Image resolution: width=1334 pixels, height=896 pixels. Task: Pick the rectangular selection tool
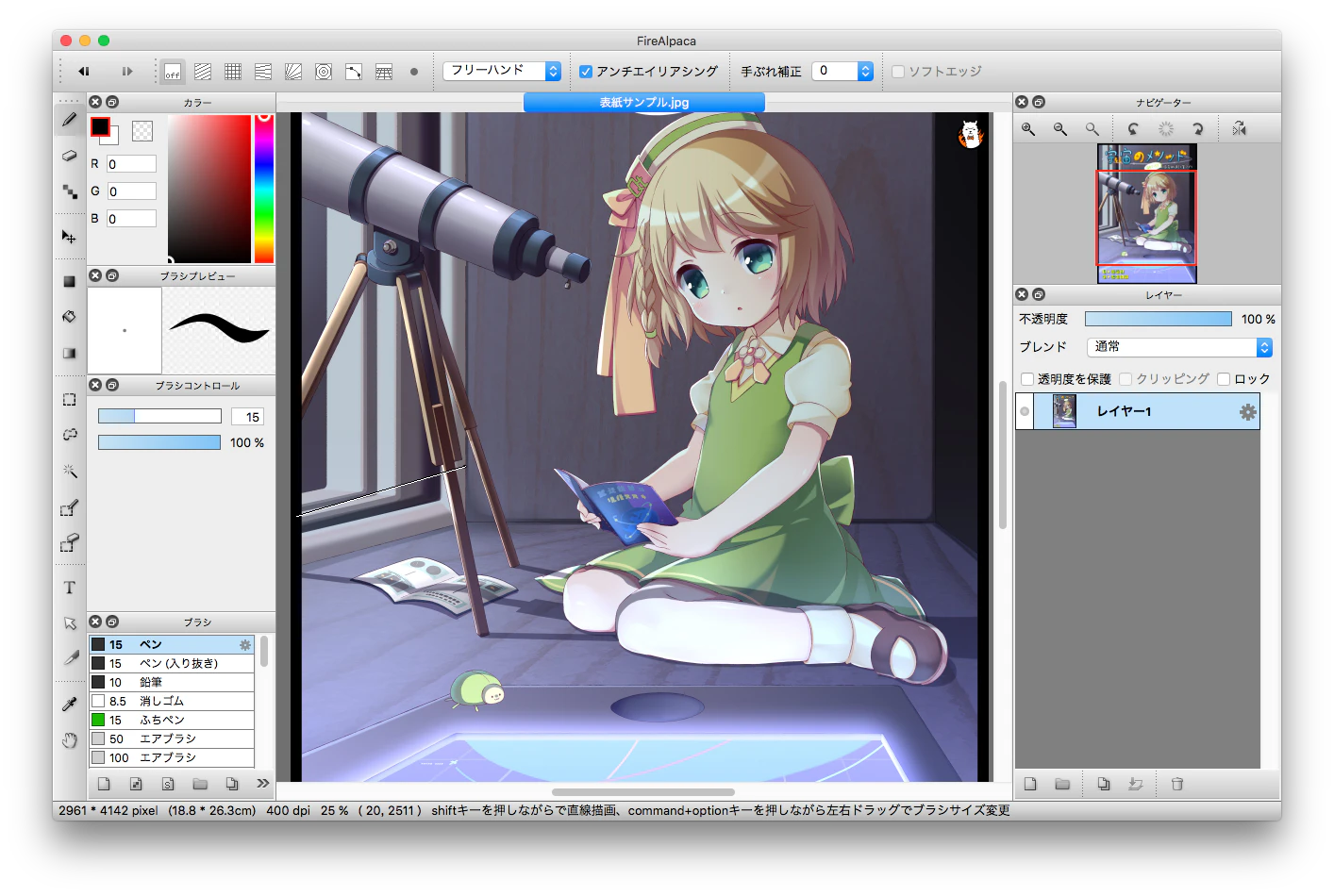[x=69, y=399]
